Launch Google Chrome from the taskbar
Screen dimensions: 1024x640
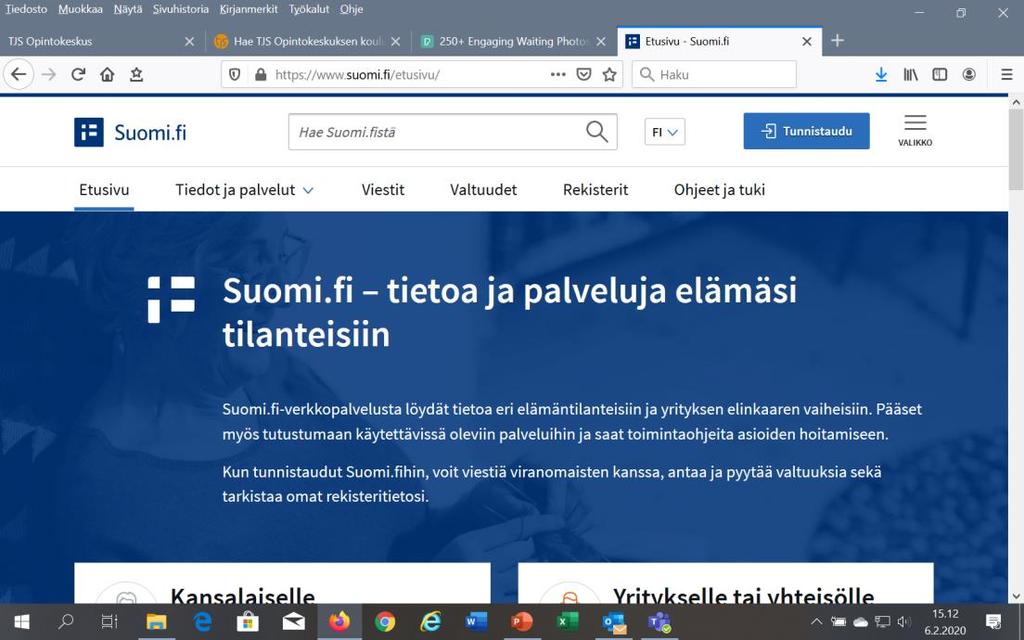point(385,622)
